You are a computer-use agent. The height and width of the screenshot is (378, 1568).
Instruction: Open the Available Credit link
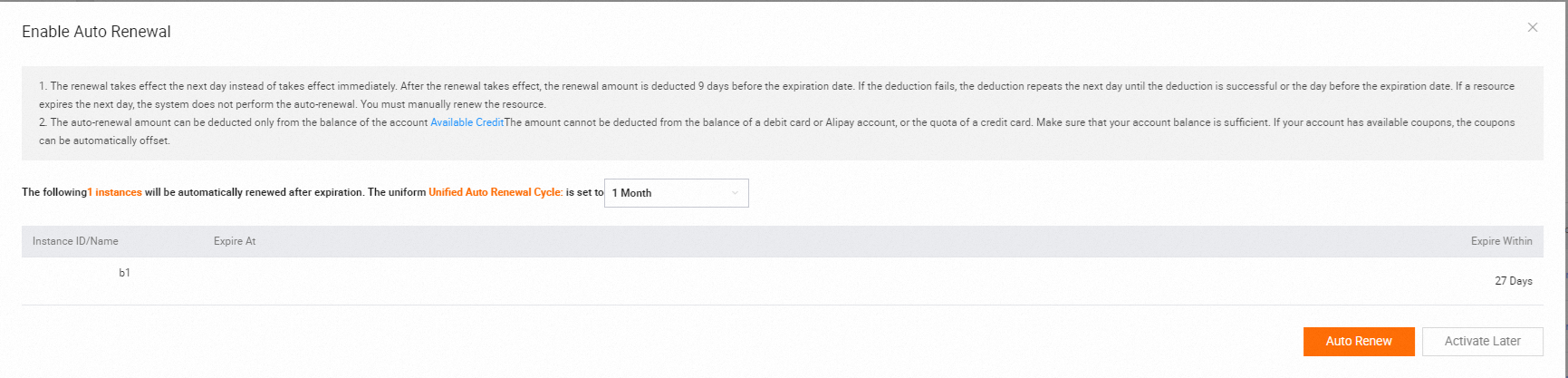click(x=467, y=122)
